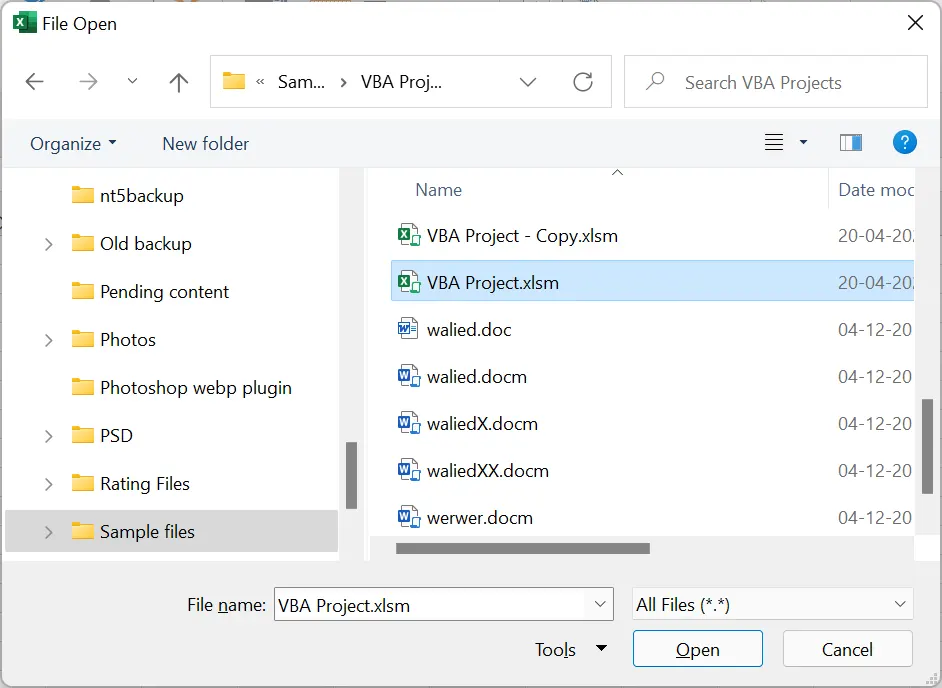The height and width of the screenshot is (688, 942).
Task: Open the File name history dropdown
Action: [600, 604]
